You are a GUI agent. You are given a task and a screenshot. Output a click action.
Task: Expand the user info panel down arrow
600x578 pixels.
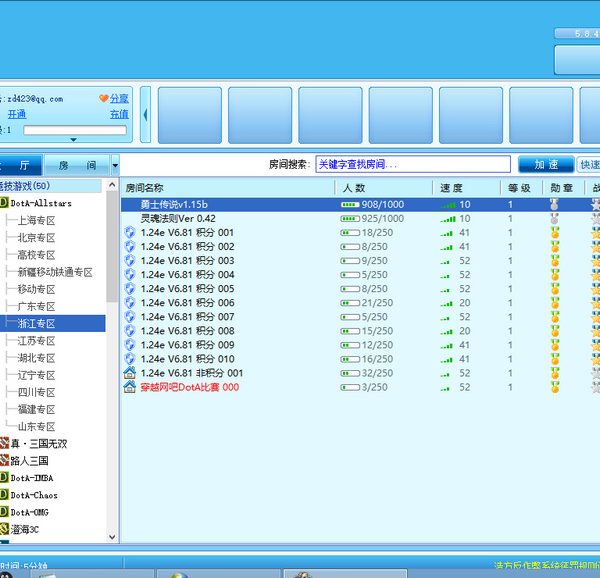click(72, 139)
